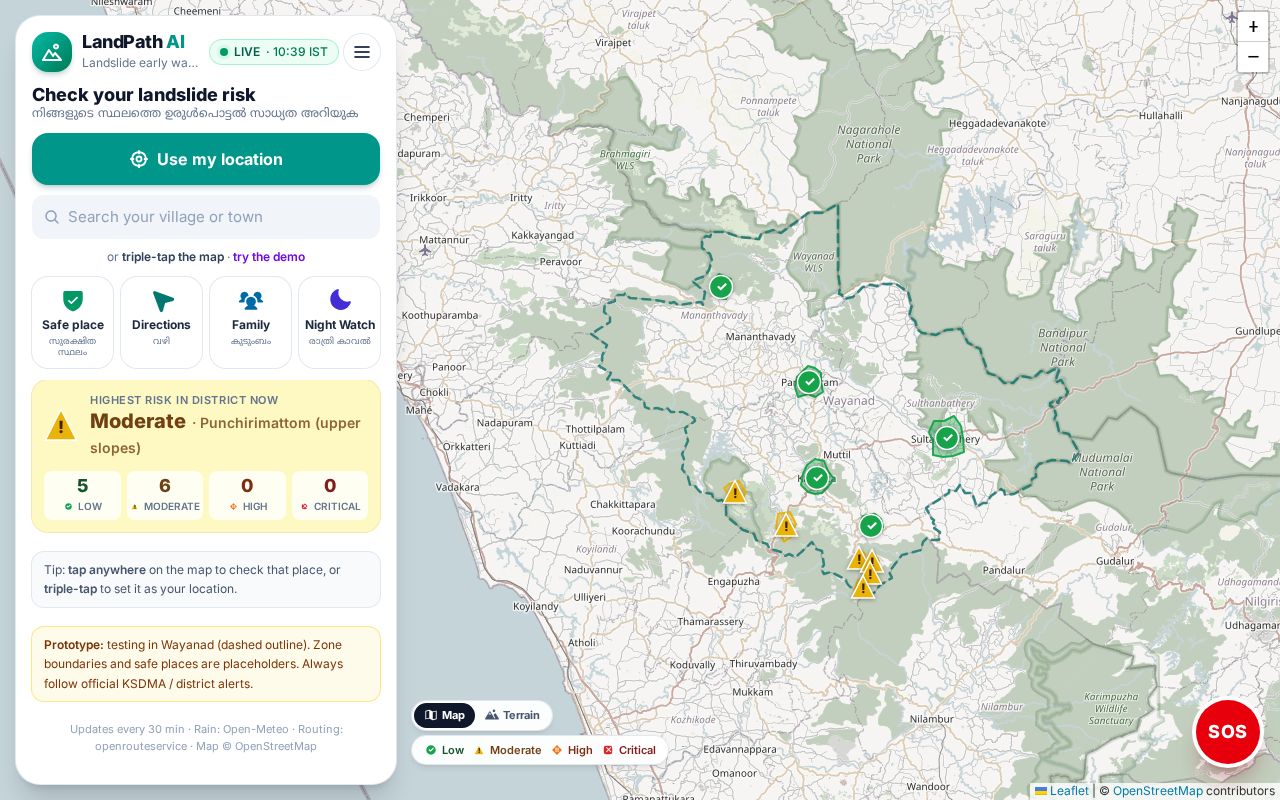Click the Moderate legend entry
The height and width of the screenshot is (800, 1280).
coord(507,750)
